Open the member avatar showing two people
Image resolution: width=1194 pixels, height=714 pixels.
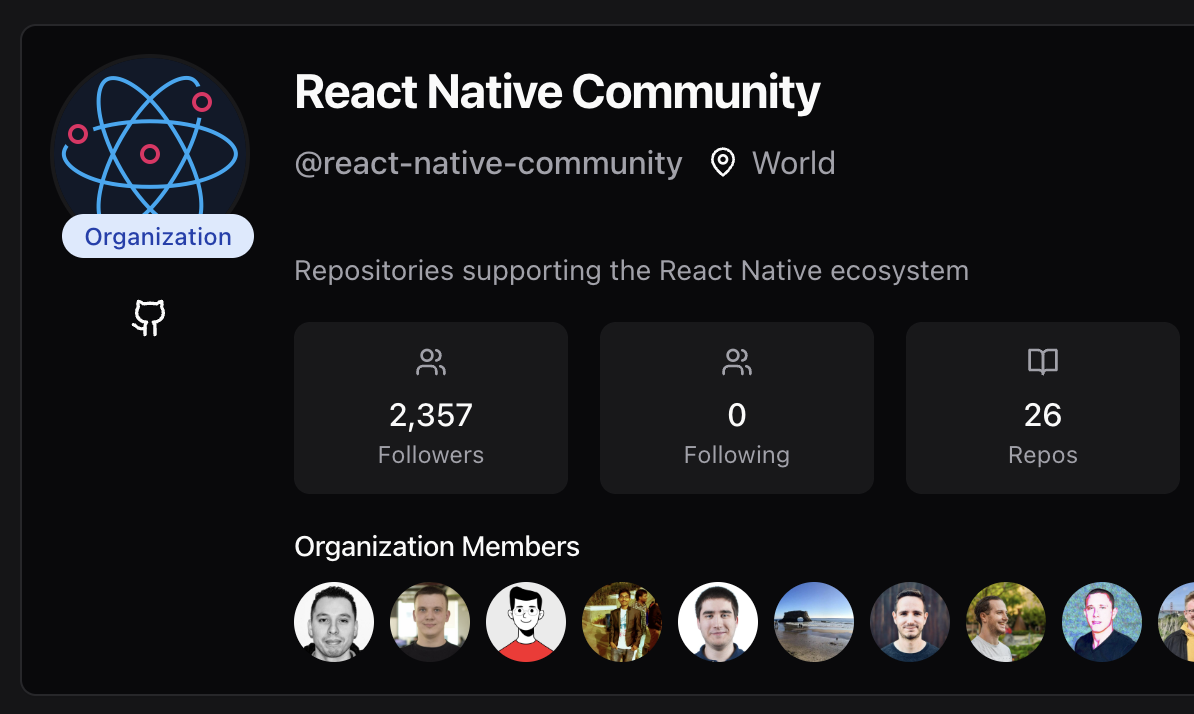pyautogui.click(x=622, y=622)
